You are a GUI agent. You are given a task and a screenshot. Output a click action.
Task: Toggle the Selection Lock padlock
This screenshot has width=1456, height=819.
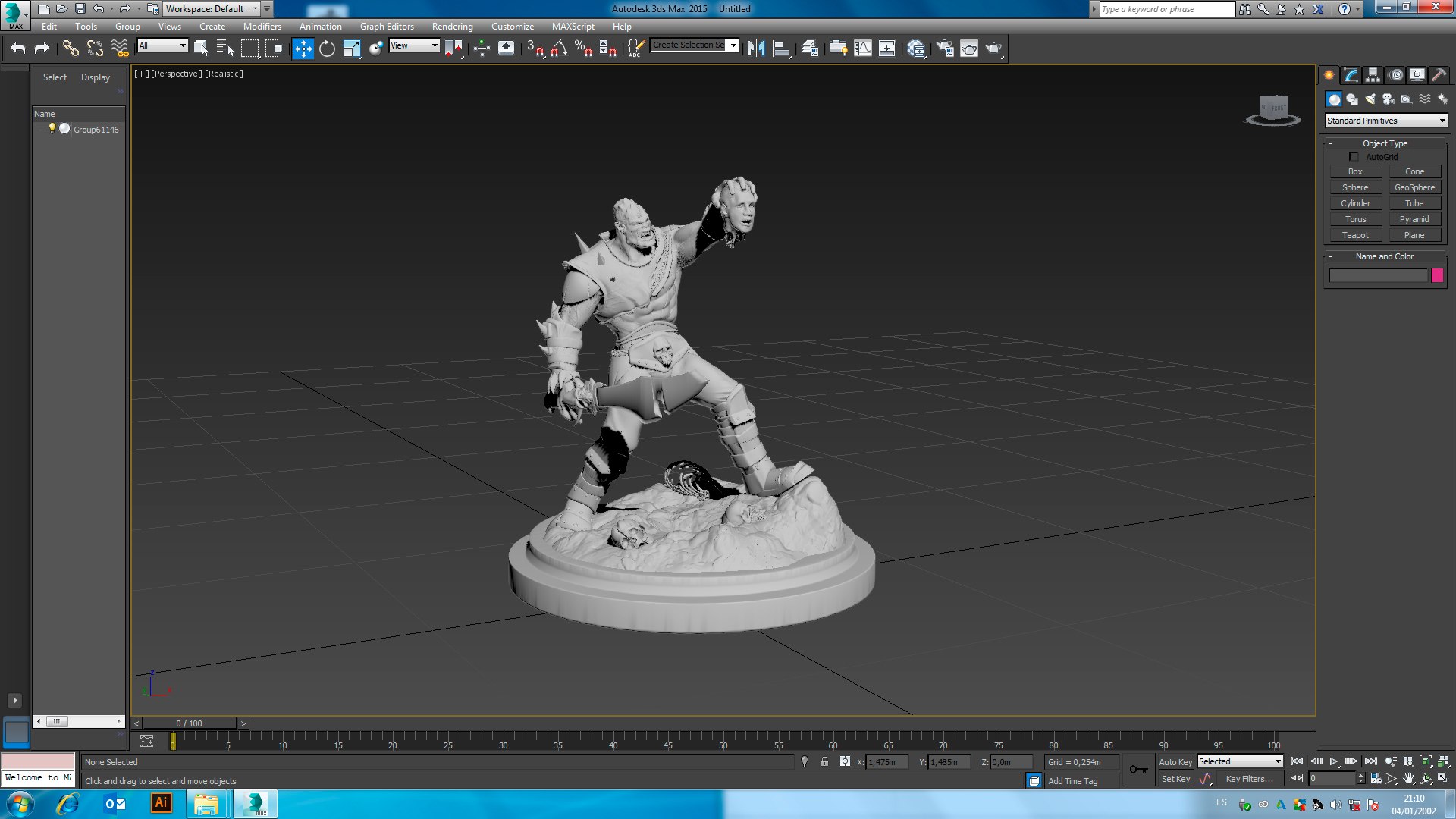click(824, 762)
